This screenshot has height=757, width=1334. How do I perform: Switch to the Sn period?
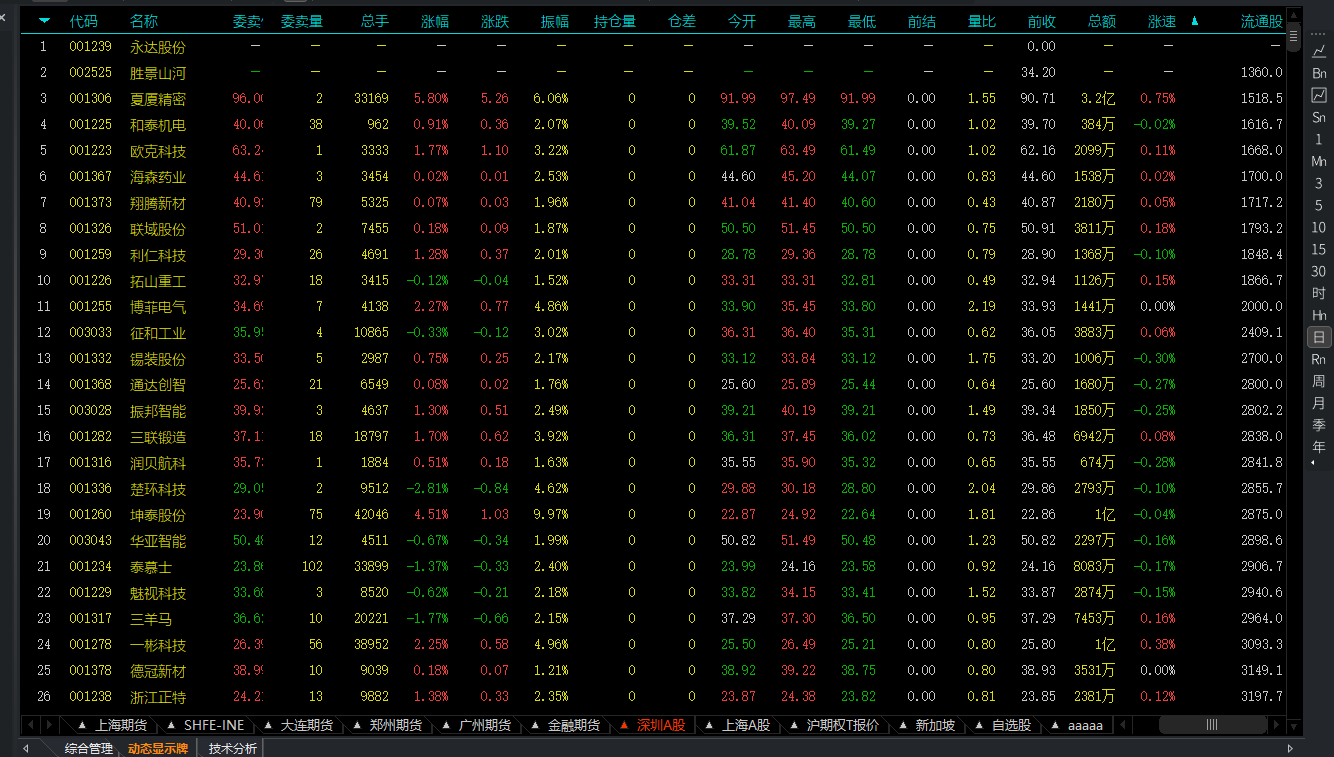(1319, 117)
